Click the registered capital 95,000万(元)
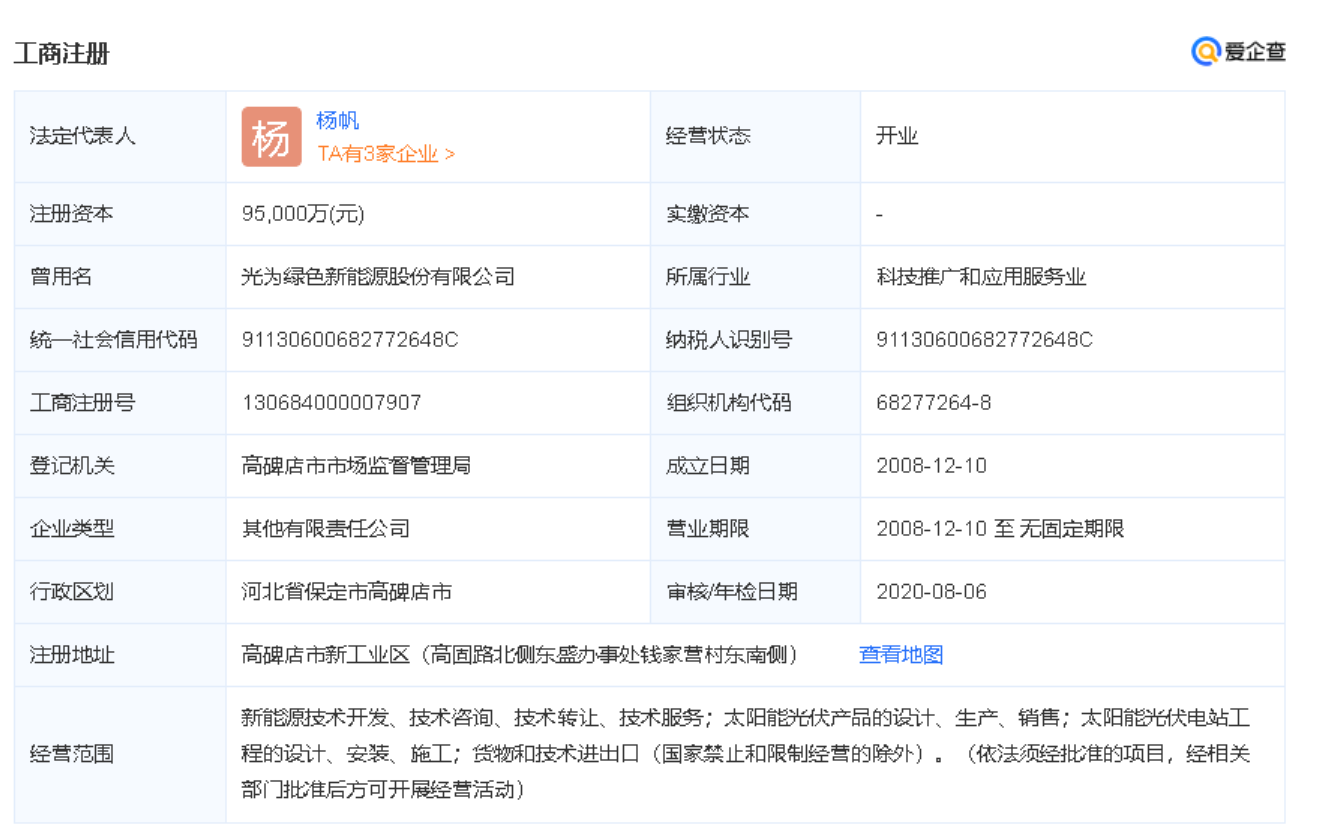Image resolution: width=1319 pixels, height=840 pixels. point(303,214)
